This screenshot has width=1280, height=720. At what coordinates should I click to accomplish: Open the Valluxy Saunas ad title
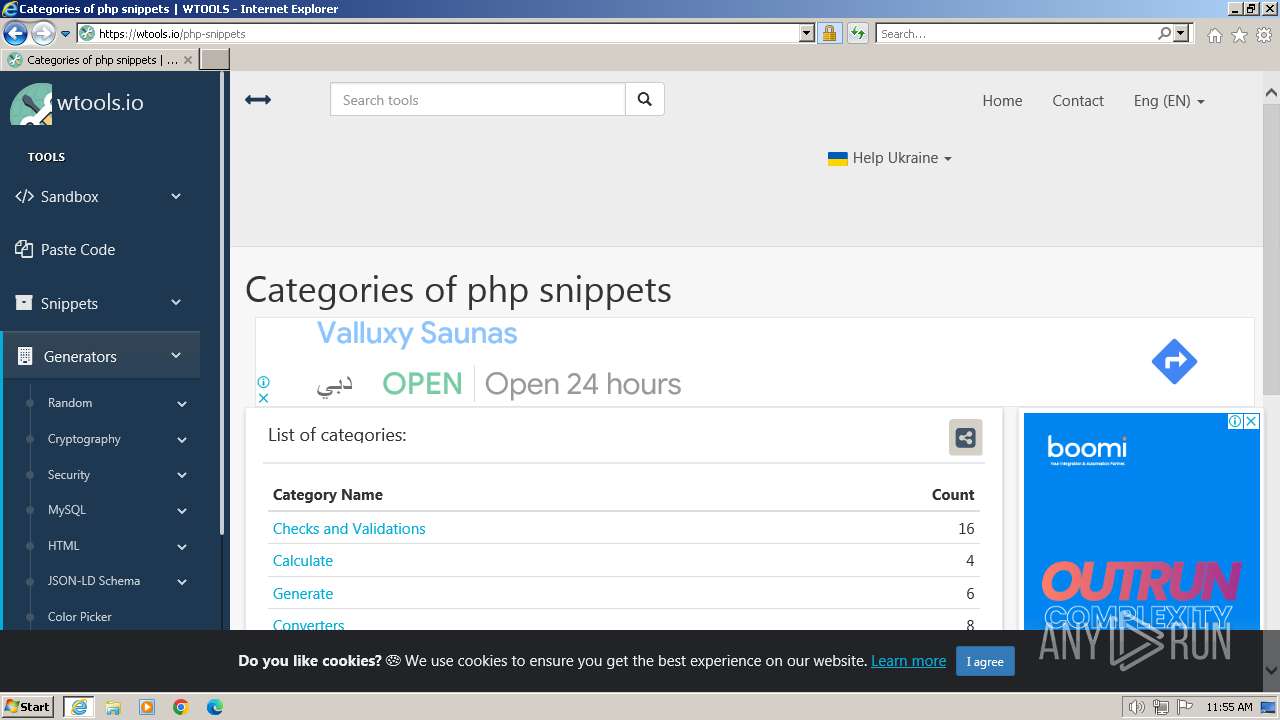pyautogui.click(x=417, y=333)
